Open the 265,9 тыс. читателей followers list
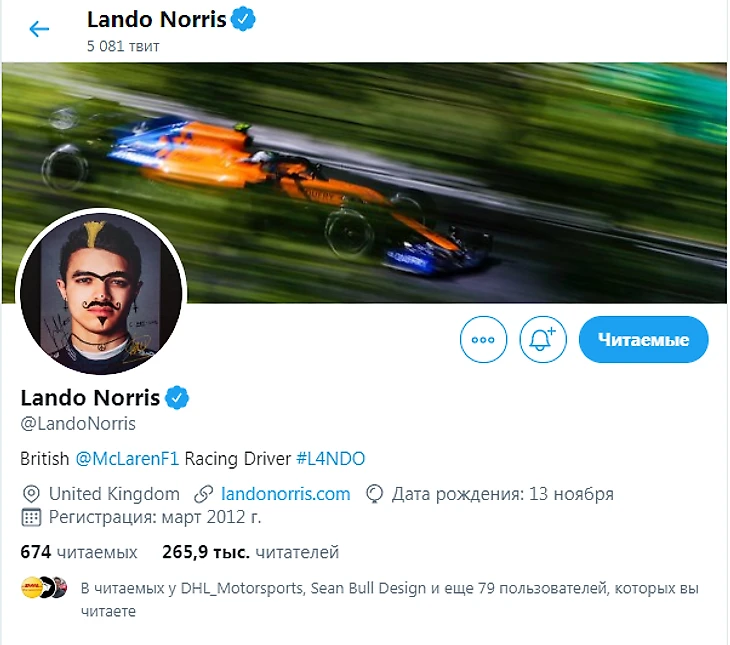The width and height of the screenshot is (730, 645). tap(250, 552)
